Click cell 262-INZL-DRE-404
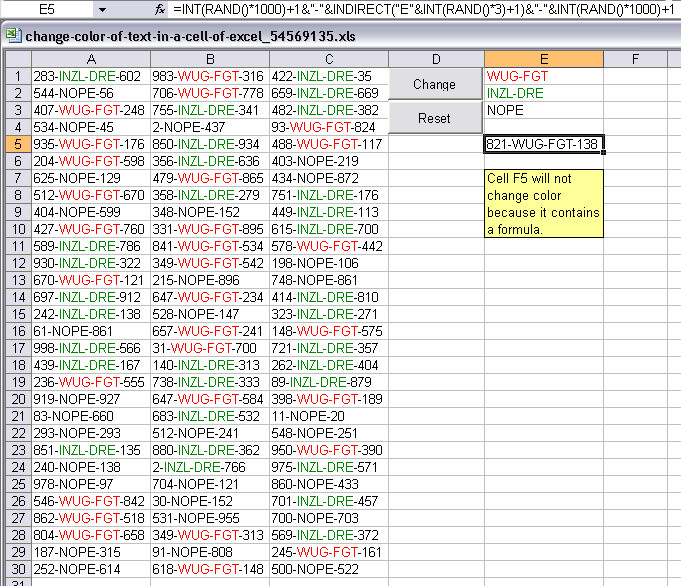Viewport: 681px width, 586px height. pos(329,365)
